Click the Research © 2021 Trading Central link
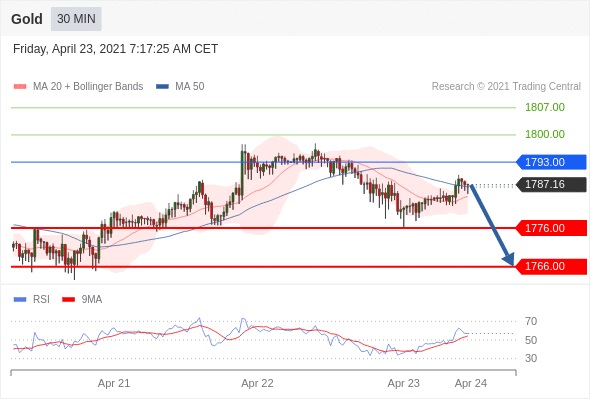Viewport: 590px width, 400px height. coord(506,87)
